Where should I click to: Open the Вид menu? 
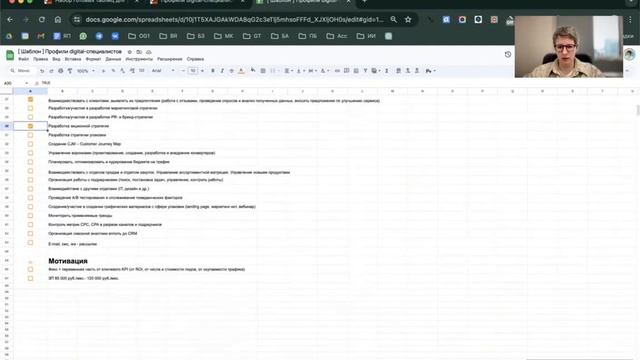click(x=56, y=59)
